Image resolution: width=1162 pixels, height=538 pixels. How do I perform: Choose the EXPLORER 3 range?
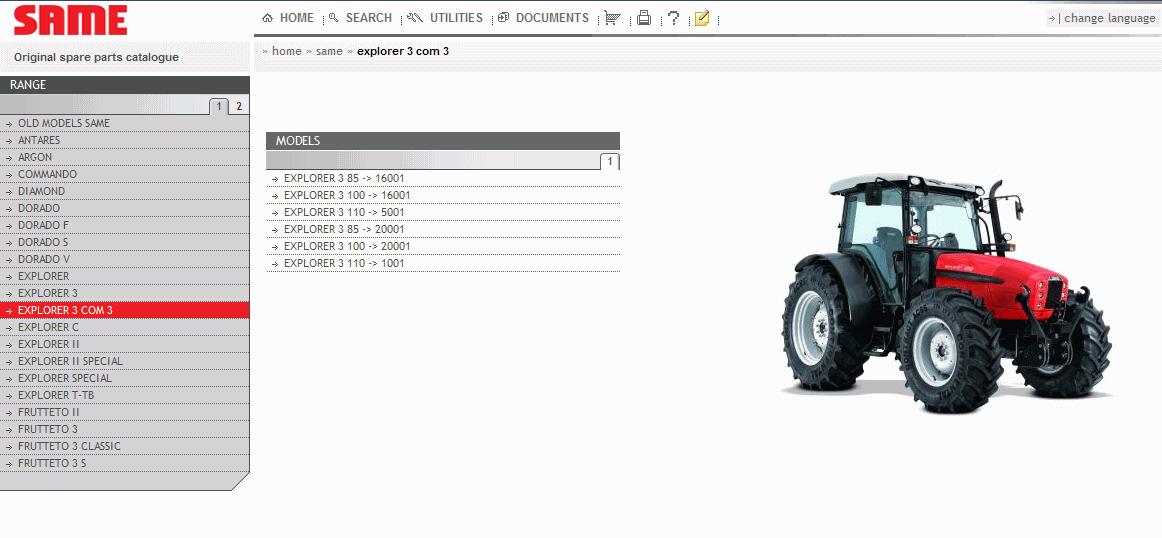(124, 293)
